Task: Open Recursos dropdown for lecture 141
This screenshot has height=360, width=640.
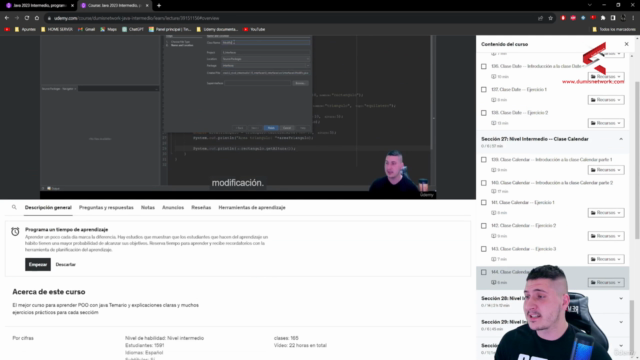Action: tap(606, 213)
